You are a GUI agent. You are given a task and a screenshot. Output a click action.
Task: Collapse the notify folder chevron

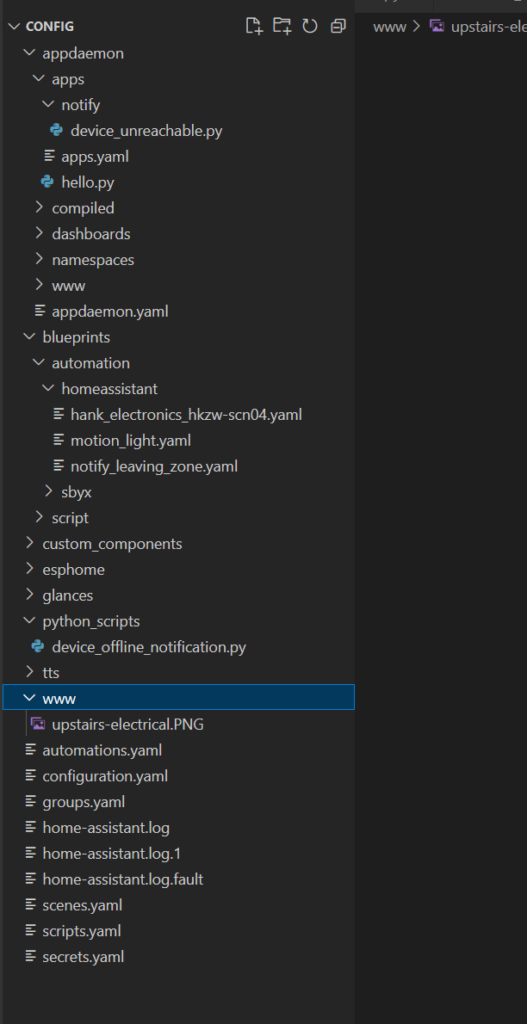pyautogui.click(x=48, y=104)
